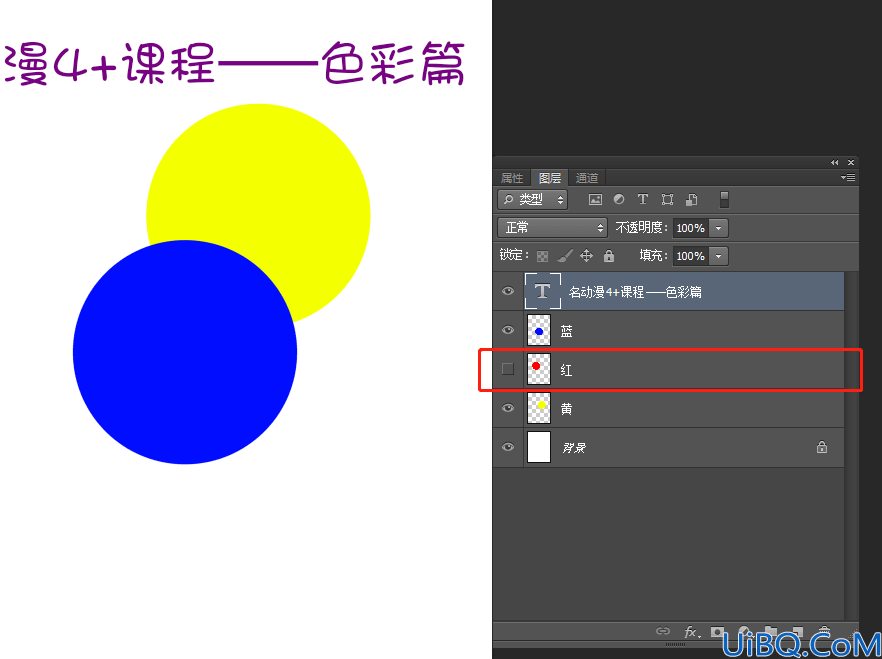Open the 类型 filter type dropdown
Viewport: 882px width, 659px height.
(533, 200)
